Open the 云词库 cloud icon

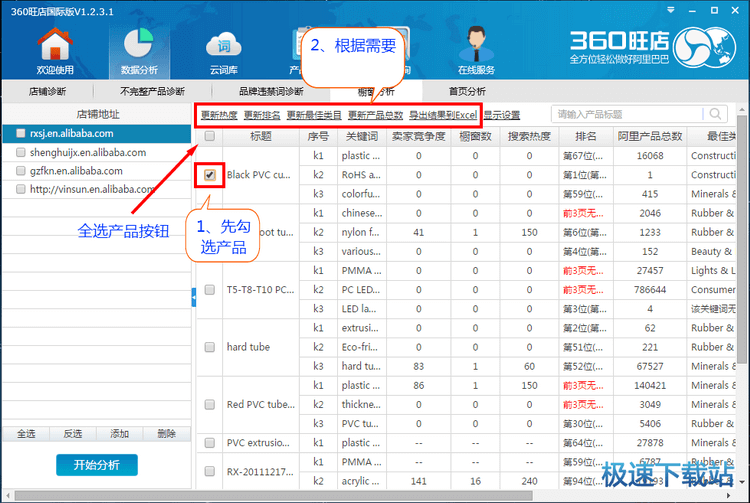[223, 53]
